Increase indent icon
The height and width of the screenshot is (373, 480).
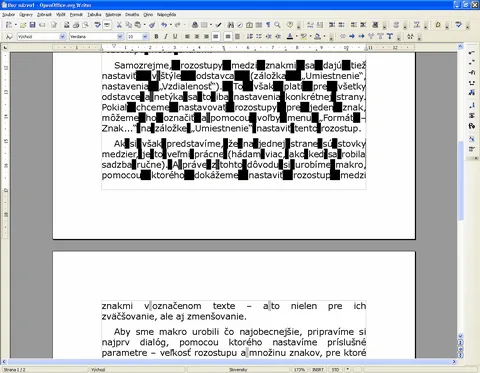[x=278, y=36]
